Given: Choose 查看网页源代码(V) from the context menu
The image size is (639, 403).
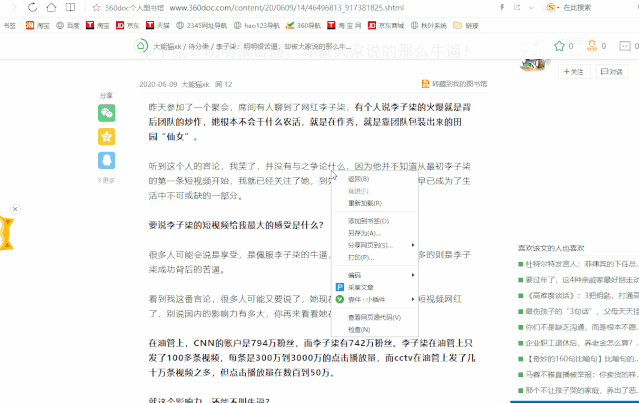Looking at the screenshot, I should pyautogui.click(x=375, y=317).
